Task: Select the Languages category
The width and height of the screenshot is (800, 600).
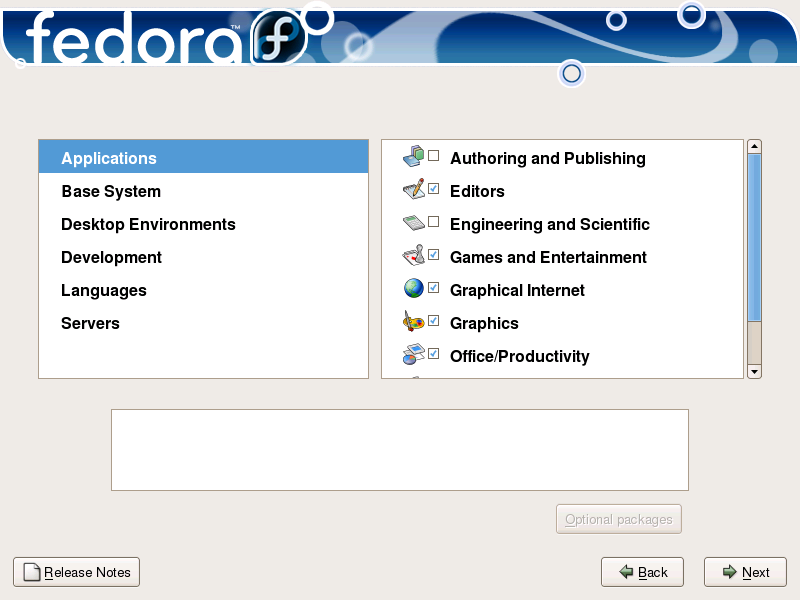Action: pos(204,290)
